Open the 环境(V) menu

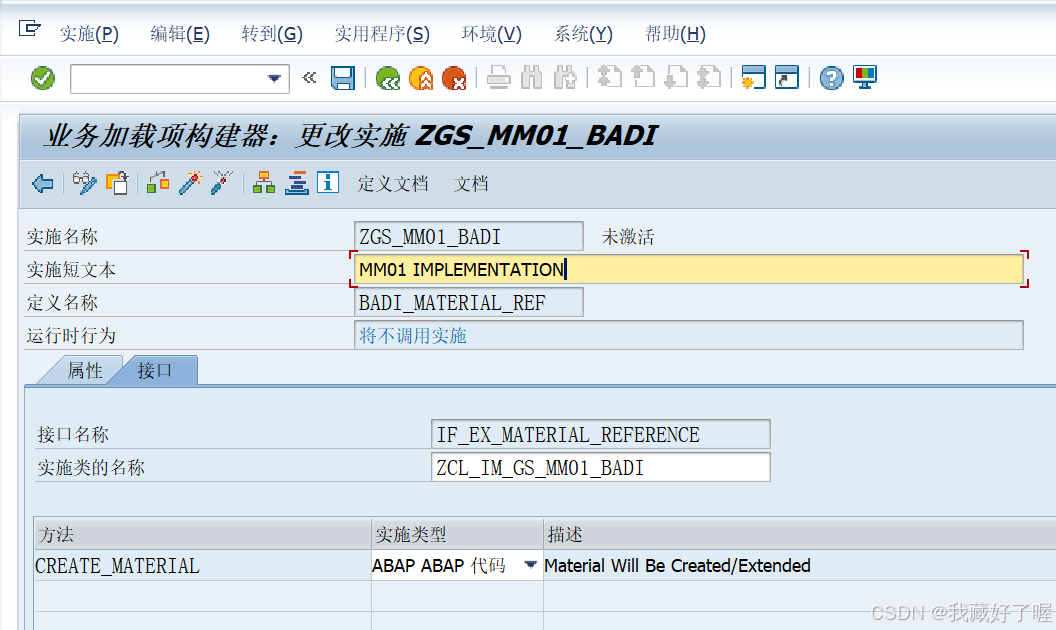[x=491, y=34]
